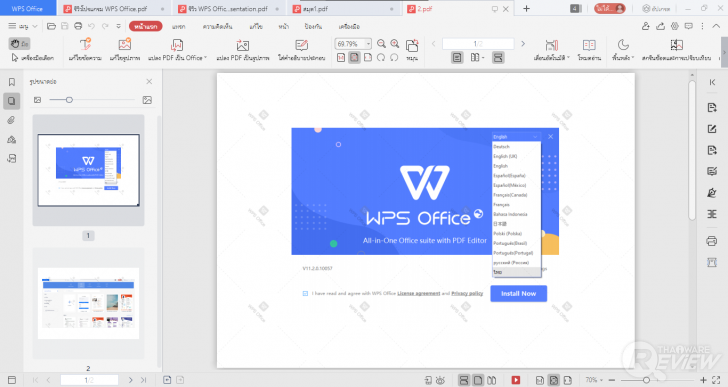Toggle navigation pane from status bar left
Image resolution: width=728 pixels, height=387 pixels.
click(x=12, y=380)
